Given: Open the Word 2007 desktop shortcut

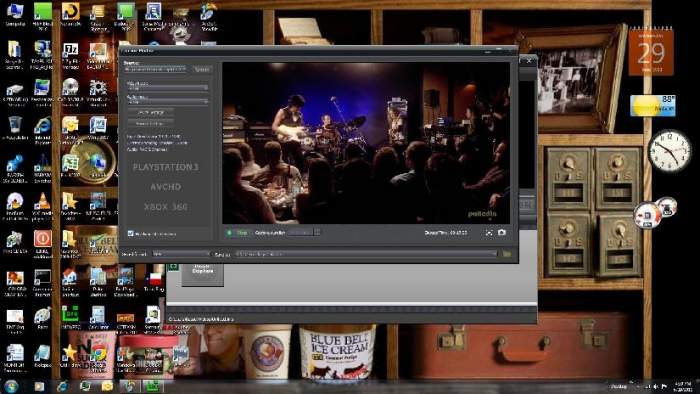Looking at the screenshot, I should point(98,129).
